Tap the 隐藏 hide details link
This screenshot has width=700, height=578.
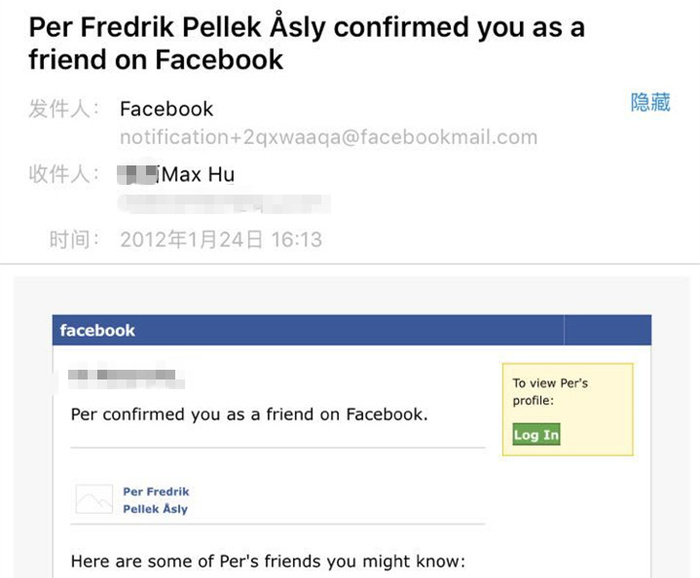coord(650,102)
